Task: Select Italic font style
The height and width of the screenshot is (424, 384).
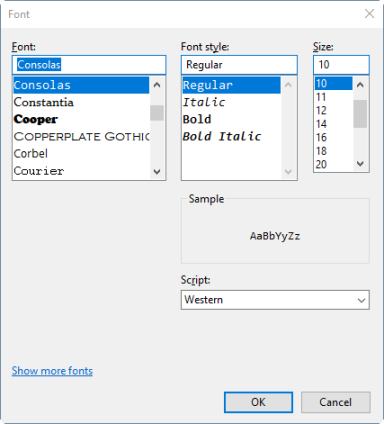Action: (232, 102)
